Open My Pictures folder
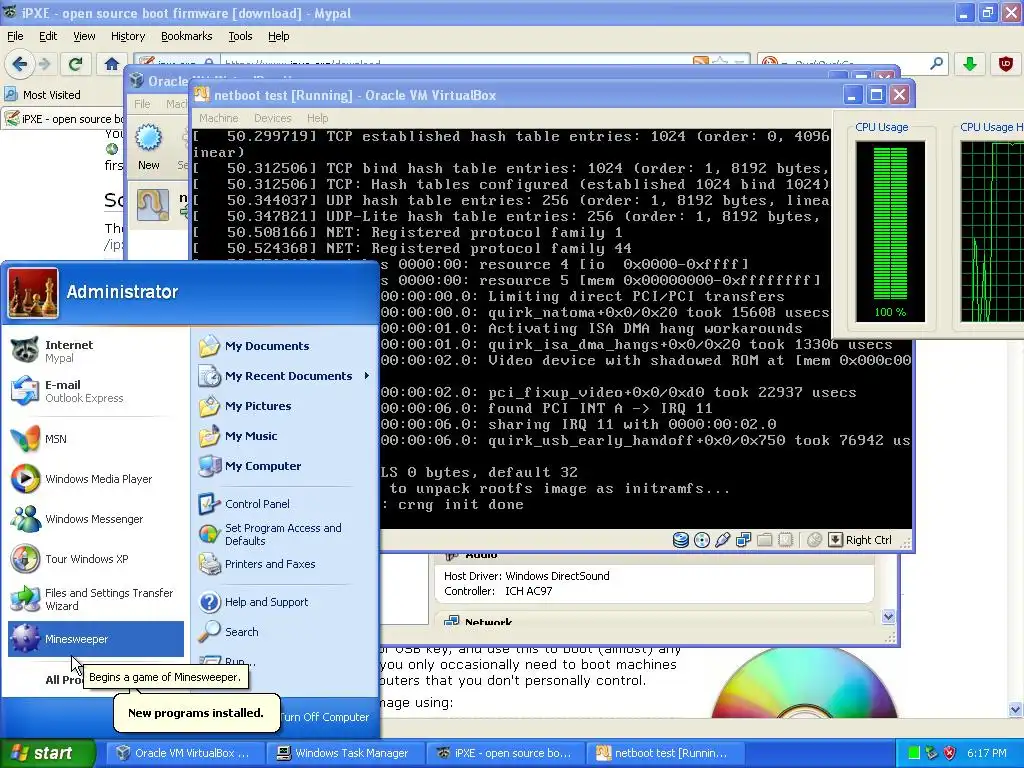The height and width of the screenshot is (768, 1024). pos(285,406)
